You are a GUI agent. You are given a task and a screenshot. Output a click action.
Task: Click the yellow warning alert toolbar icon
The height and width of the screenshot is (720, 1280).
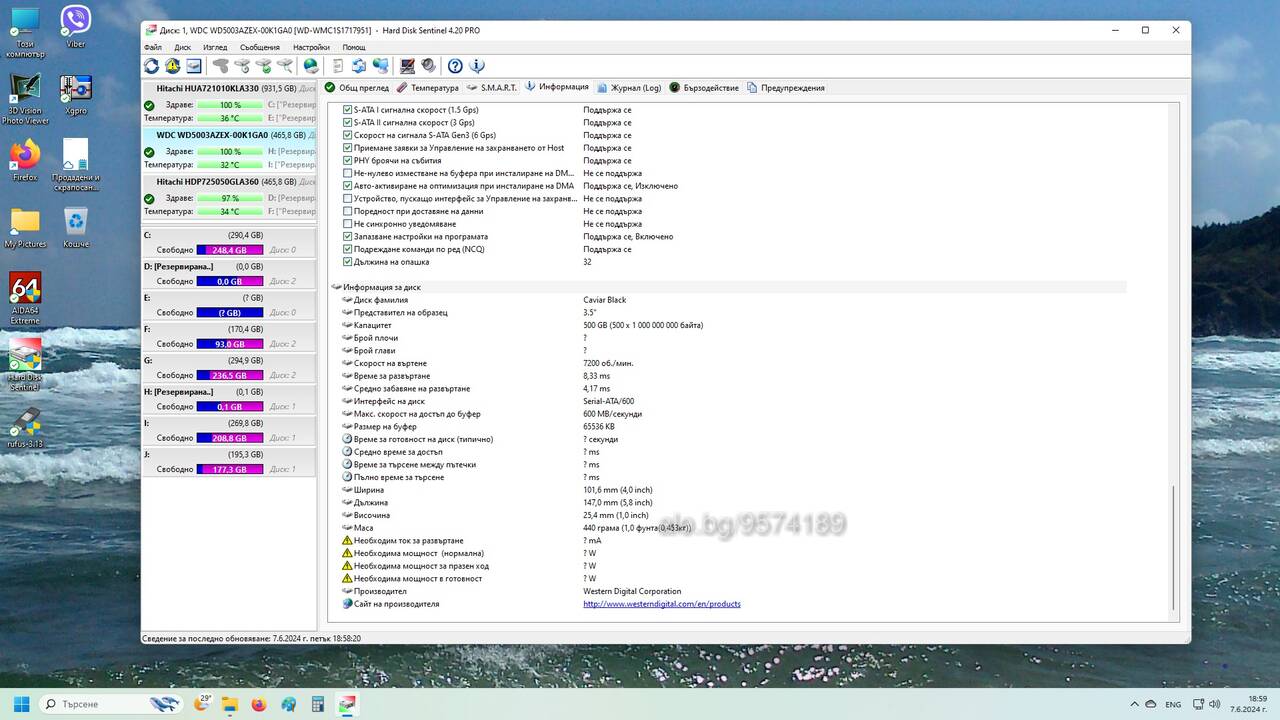tap(173, 66)
